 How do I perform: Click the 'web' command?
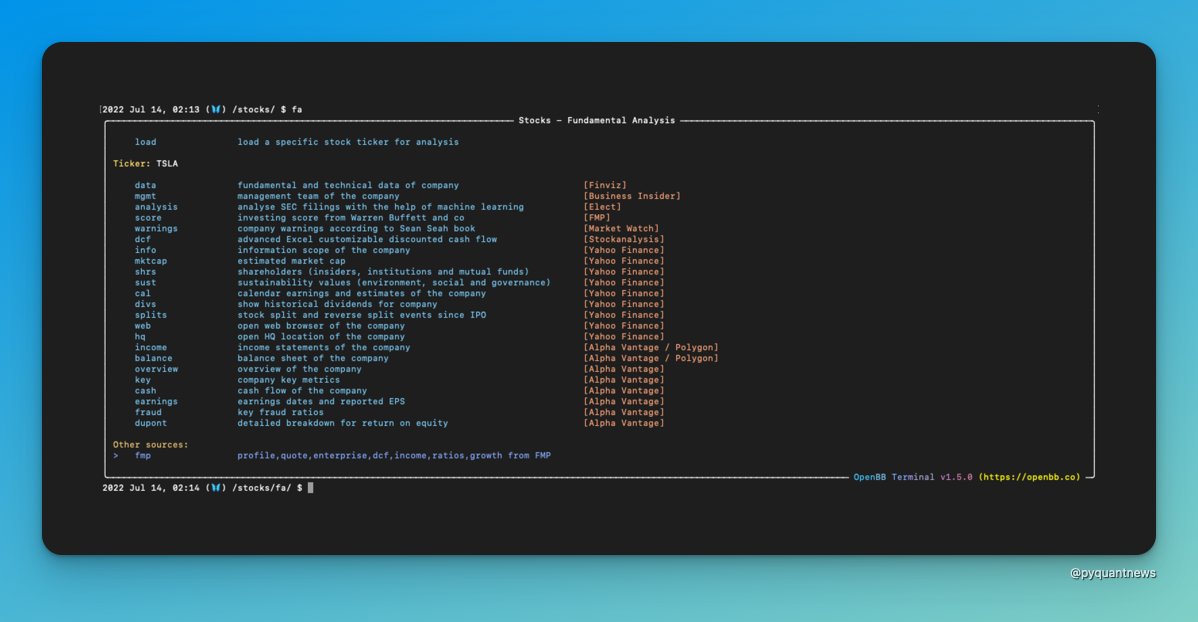[143, 326]
